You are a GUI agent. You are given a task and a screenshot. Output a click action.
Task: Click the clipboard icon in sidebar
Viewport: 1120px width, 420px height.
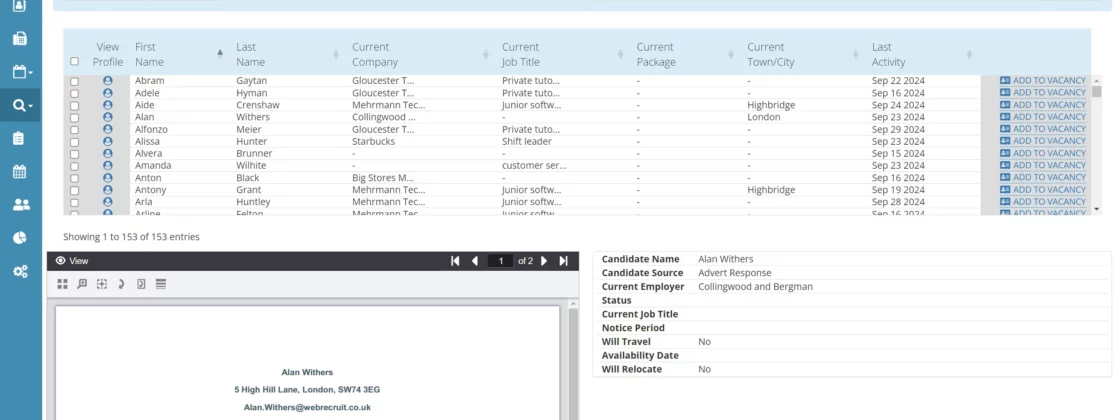pyautogui.click(x=20, y=138)
